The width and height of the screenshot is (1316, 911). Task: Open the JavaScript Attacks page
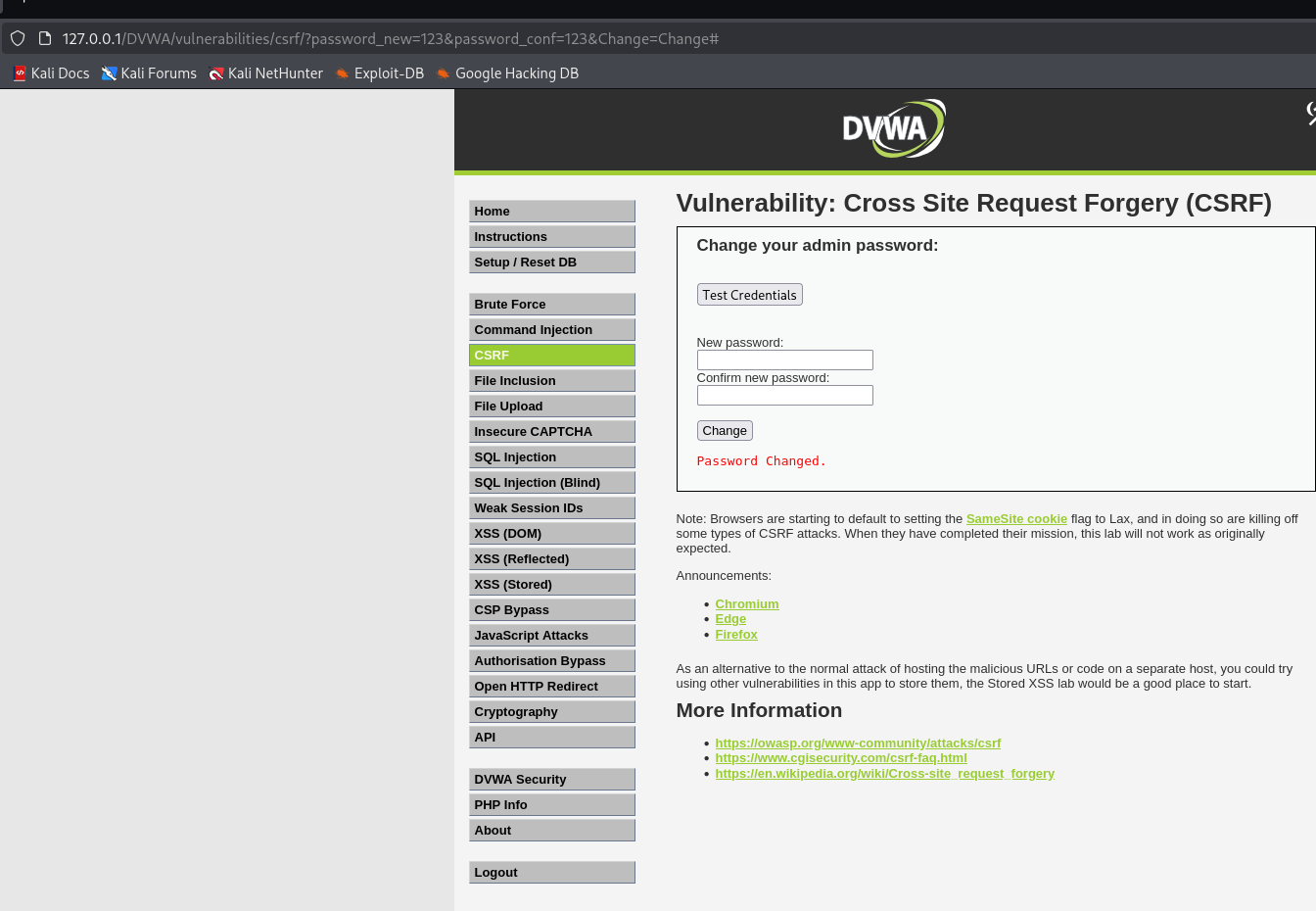pos(552,636)
